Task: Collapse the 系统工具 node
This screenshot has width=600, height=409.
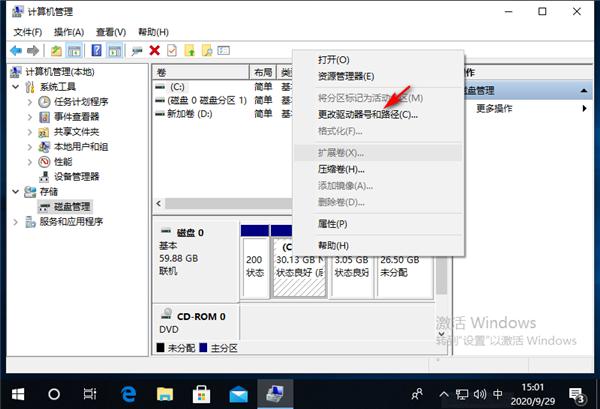Action: (x=16, y=87)
